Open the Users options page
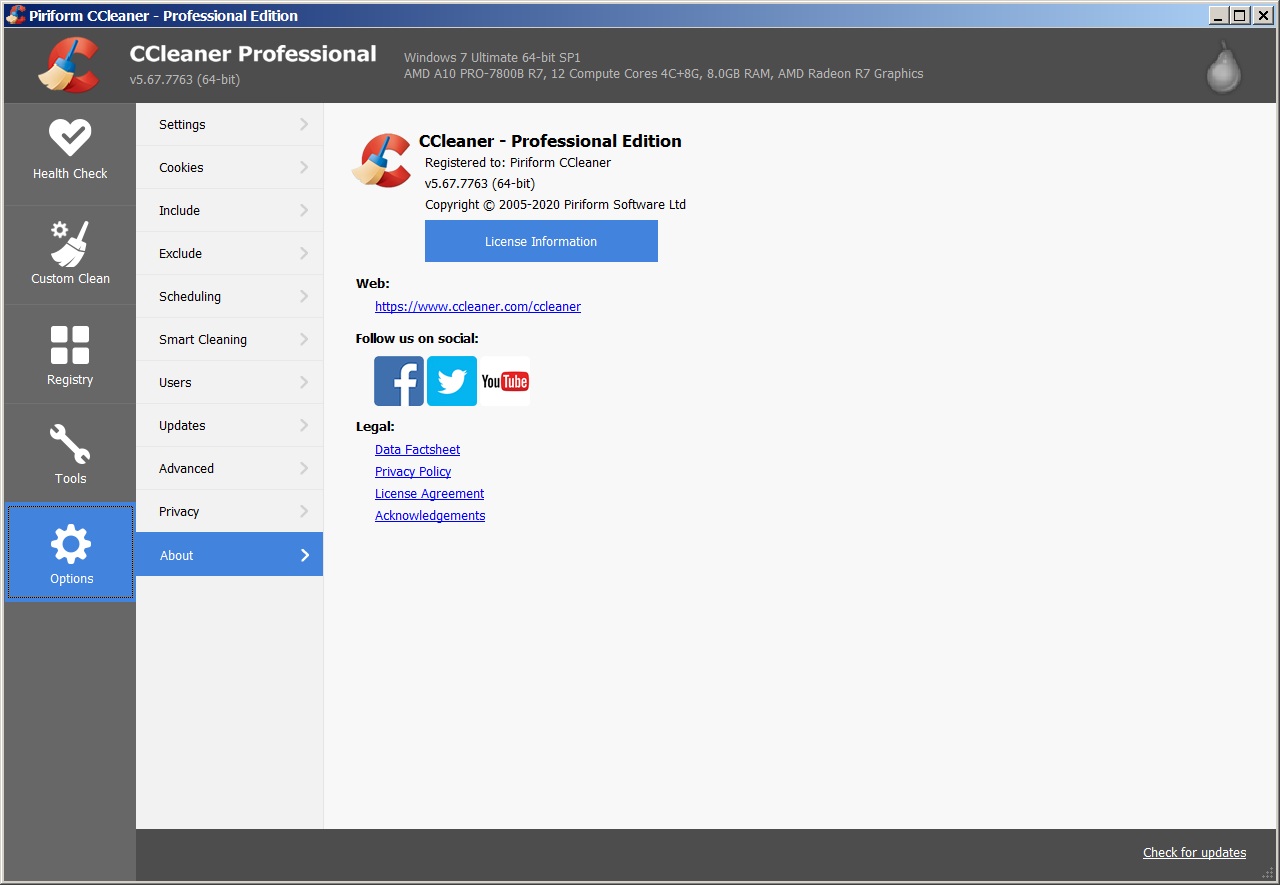The width and height of the screenshot is (1280, 885). tap(229, 382)
